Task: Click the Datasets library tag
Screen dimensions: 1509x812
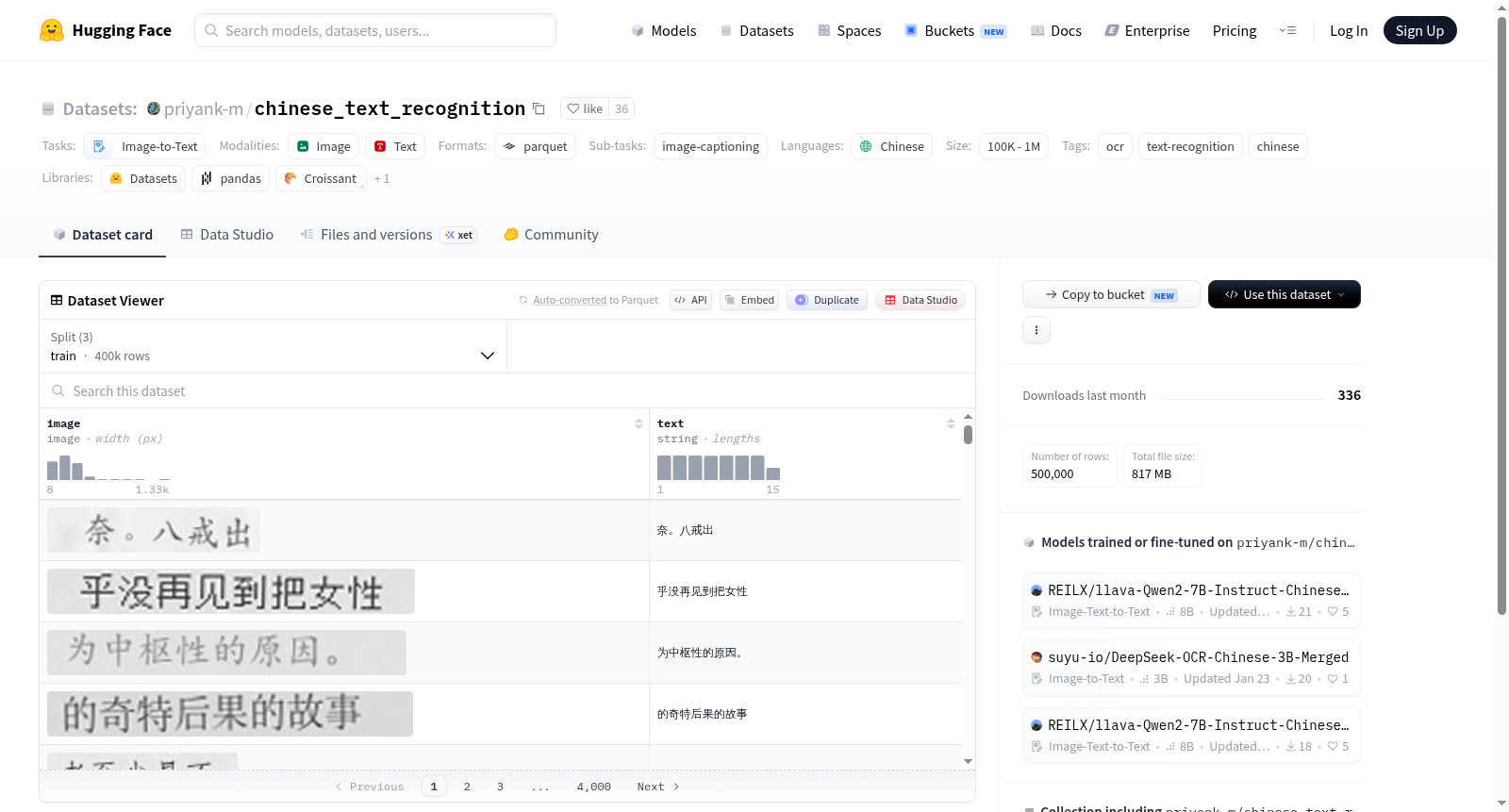Action: tap(143, 178)
